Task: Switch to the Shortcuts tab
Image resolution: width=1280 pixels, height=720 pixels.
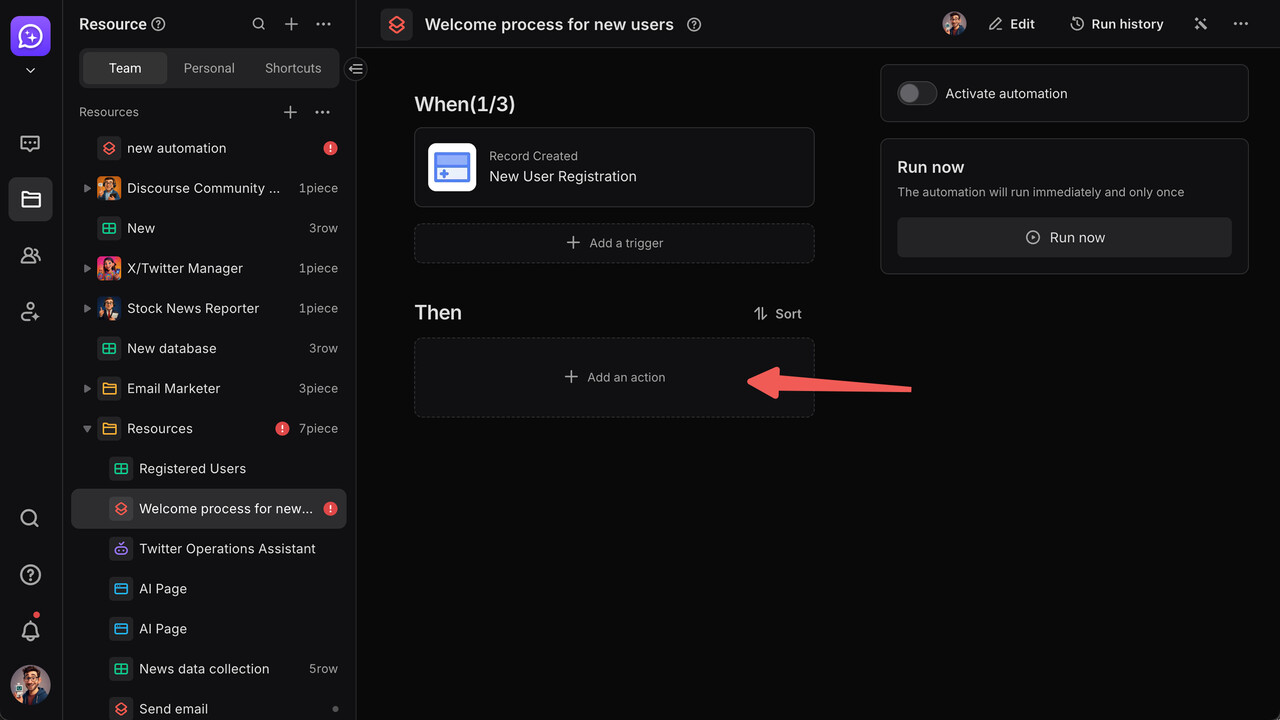Action: point(293,68)
